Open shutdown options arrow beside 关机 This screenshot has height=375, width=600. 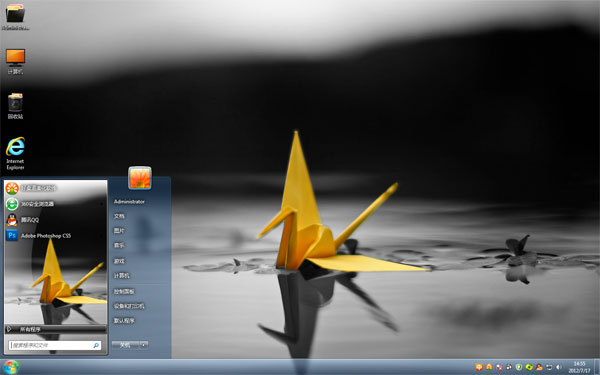(x=144, y=345)
